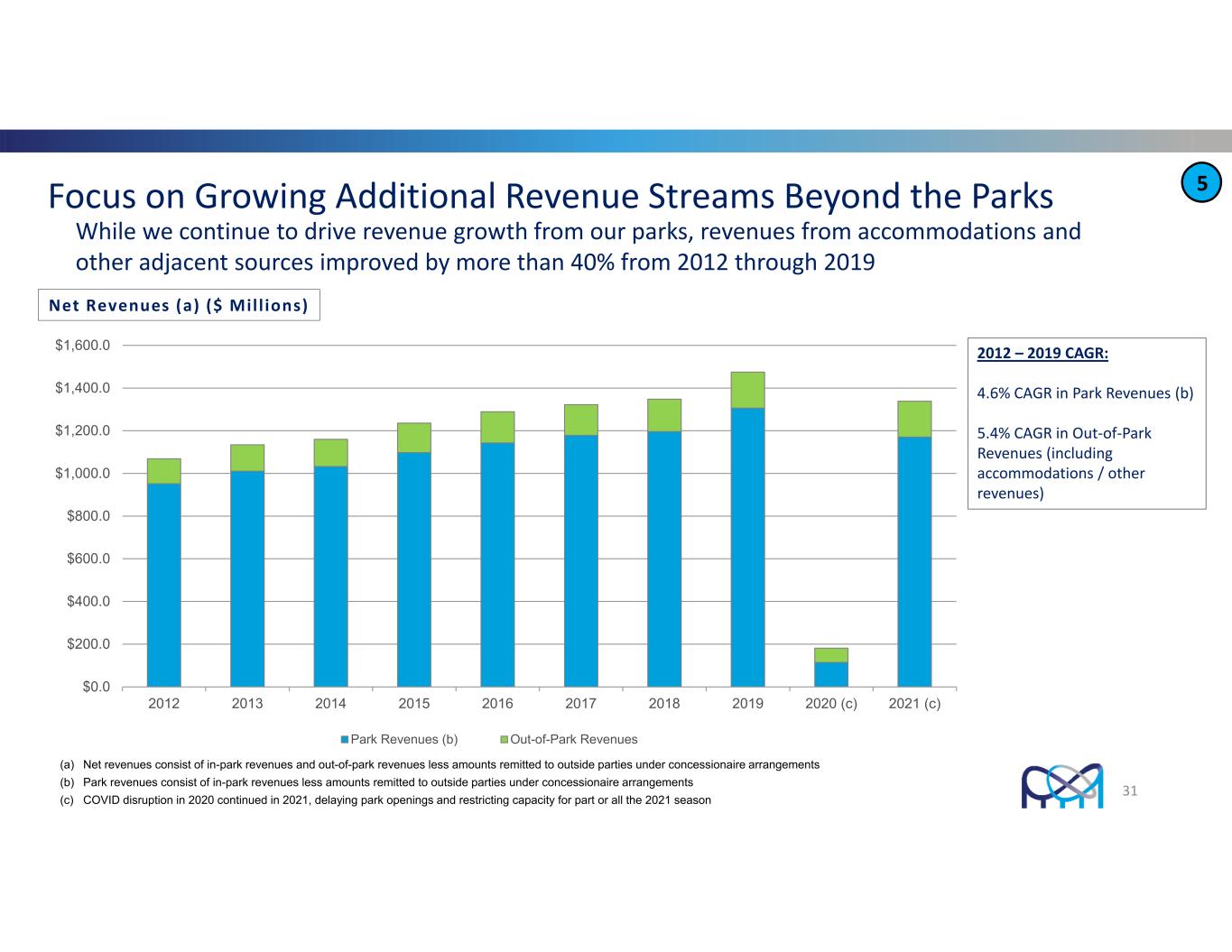Screen dimensions: 1232x952
Task: Click the green segment of the 2016 bar
Action: [497, 427]
